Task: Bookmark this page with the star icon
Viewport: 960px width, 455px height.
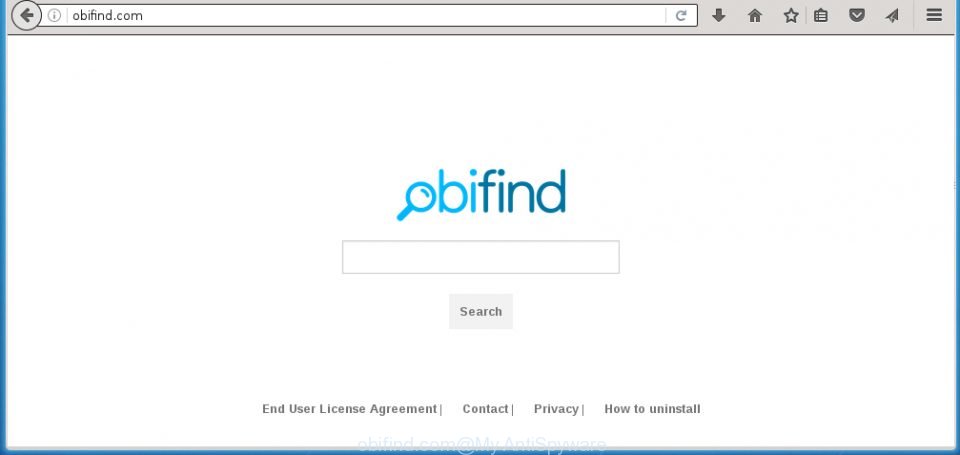Action: point(791,16)
